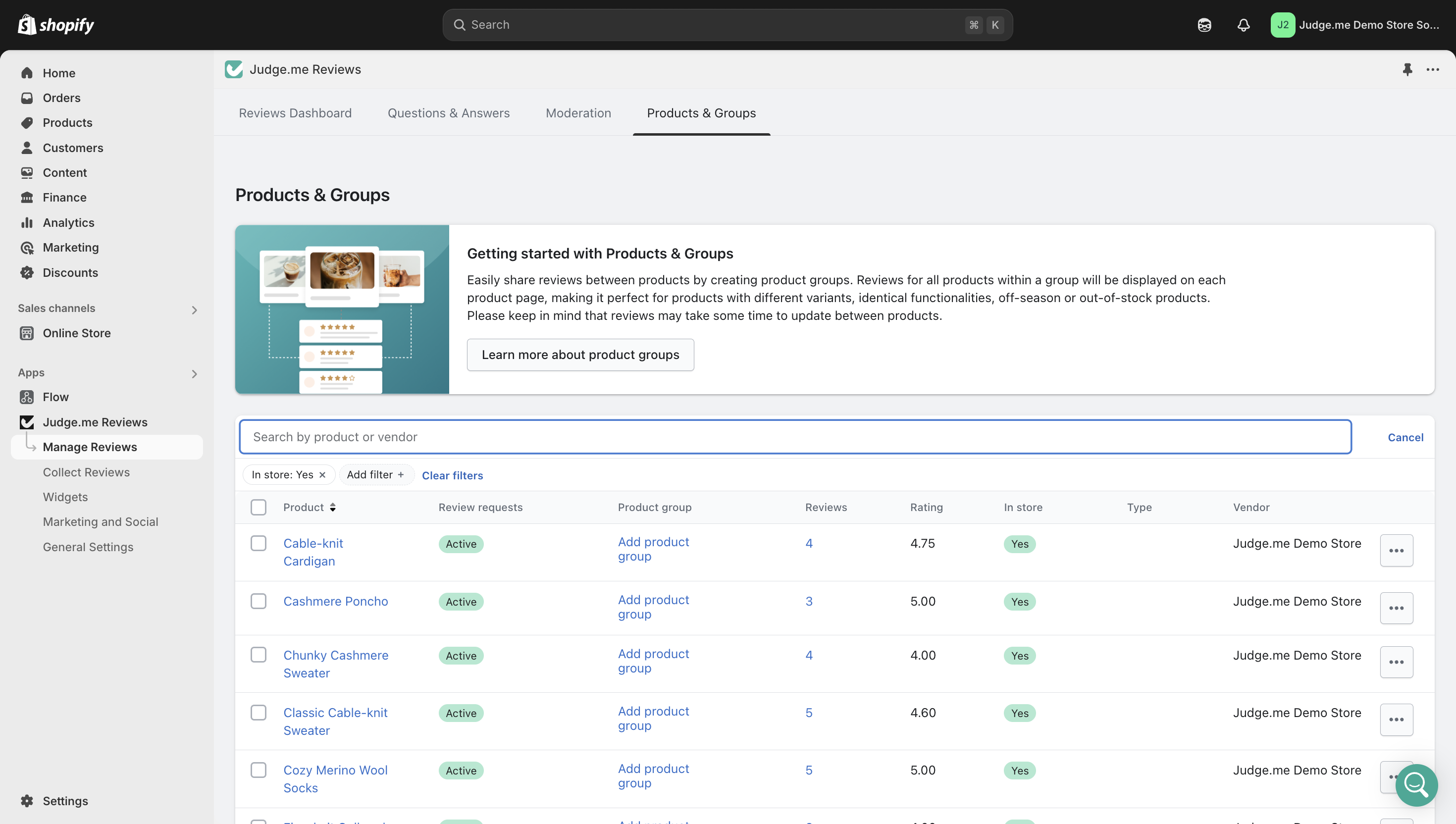1456x824 pixels.
Task: Open Widgets in the sidebar
Action: click(x=65, y=497)
